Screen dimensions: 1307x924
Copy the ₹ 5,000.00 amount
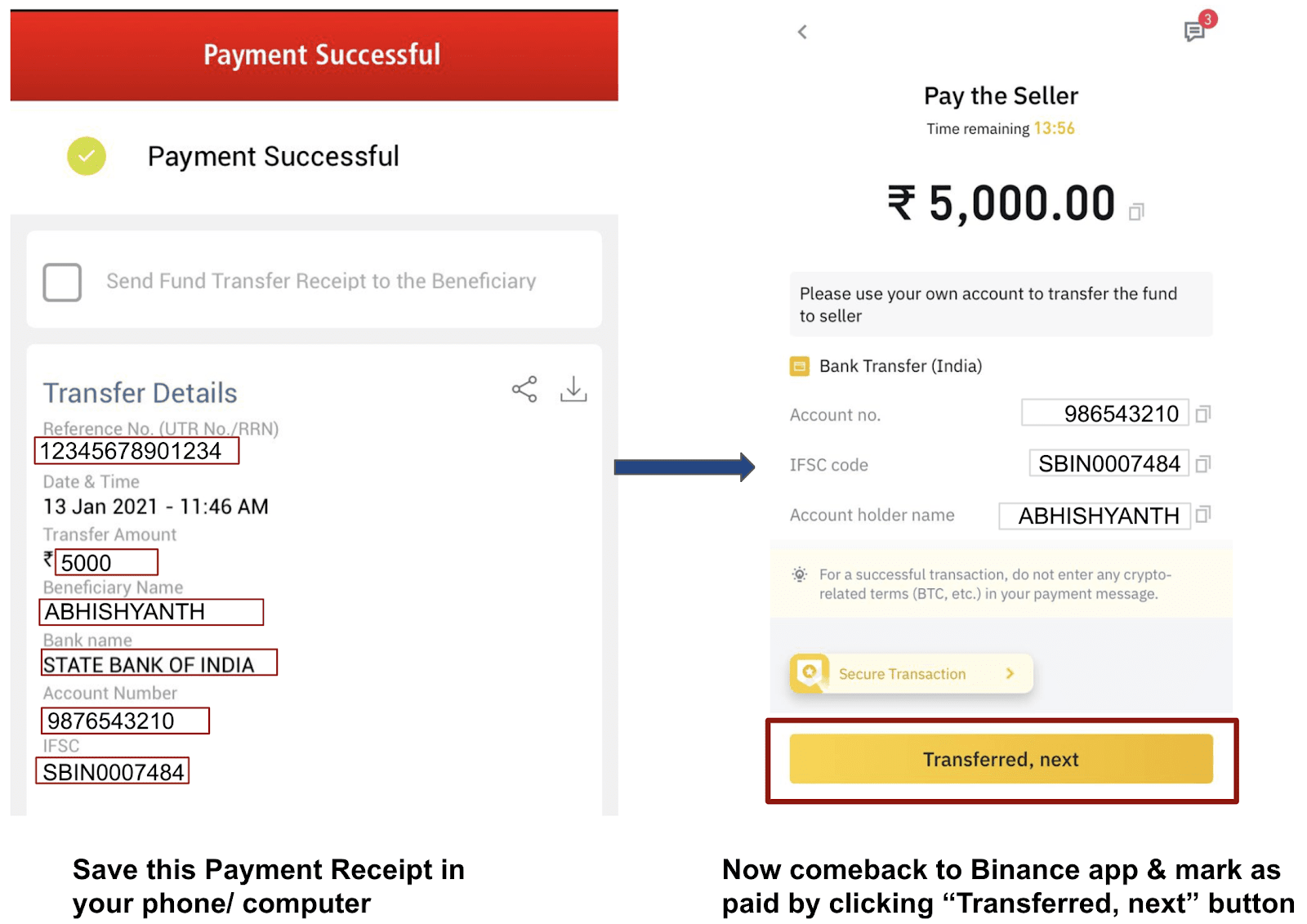pos(1136,212)
